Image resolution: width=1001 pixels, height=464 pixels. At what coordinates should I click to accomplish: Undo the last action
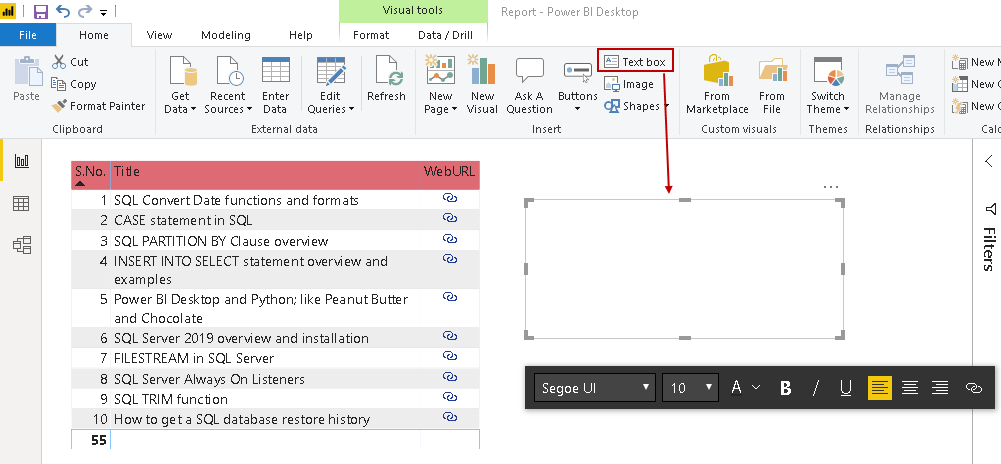63,11
